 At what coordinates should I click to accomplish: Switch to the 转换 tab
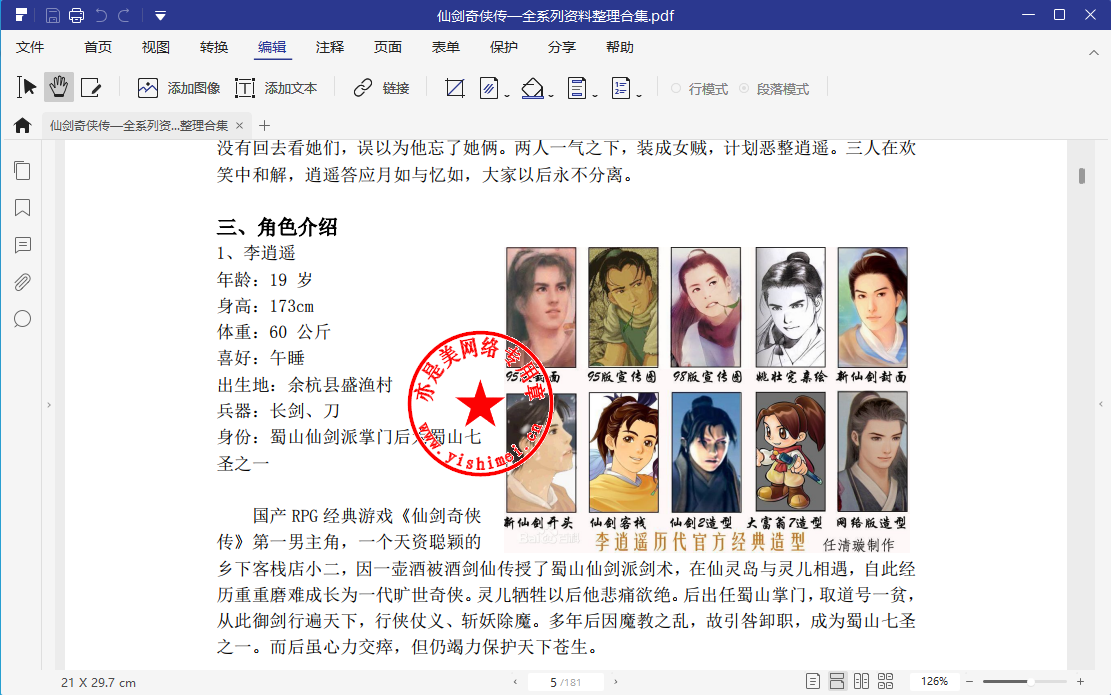click(x=214, y=47)
